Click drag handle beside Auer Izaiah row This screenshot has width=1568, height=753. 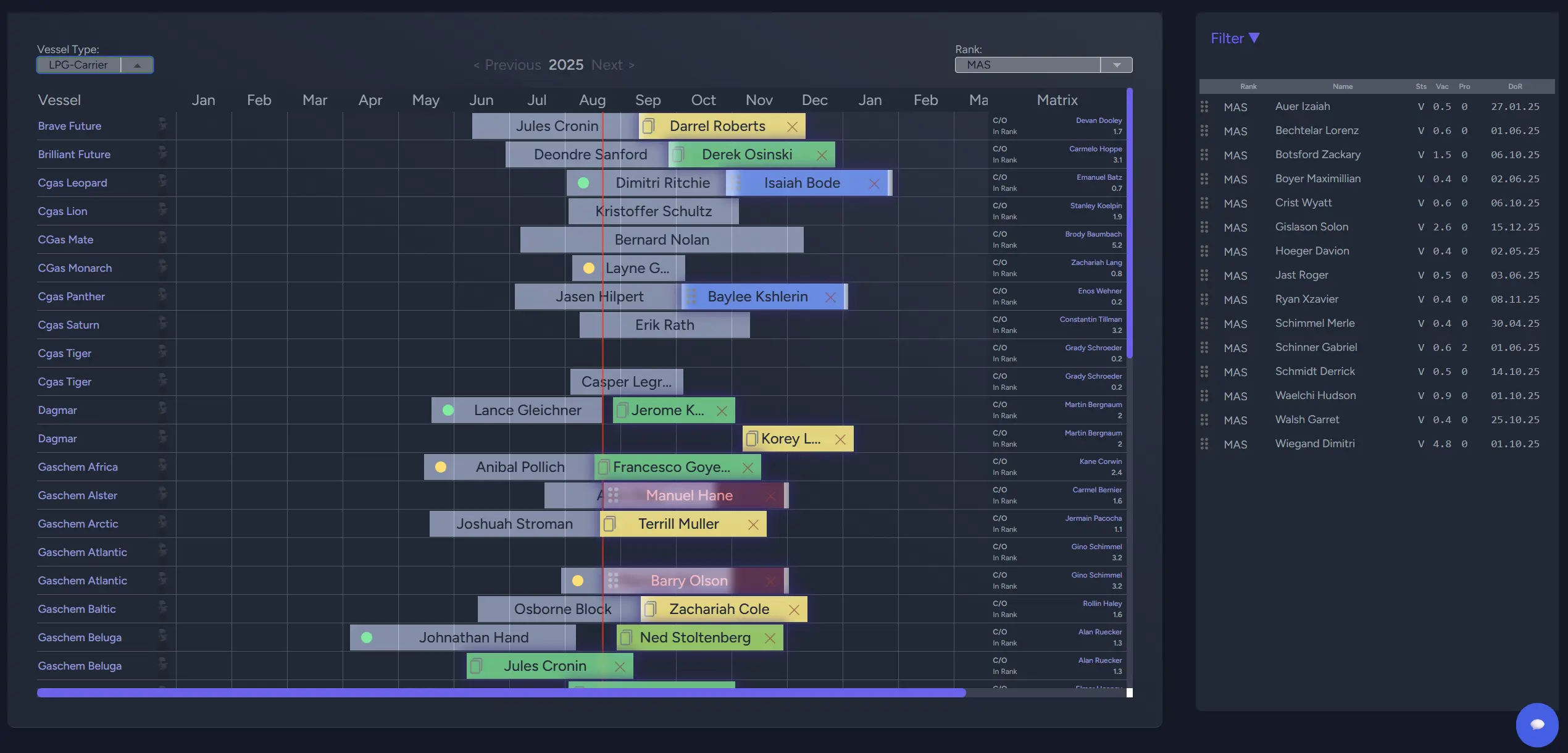pyautogui.click(x=1204, y=107)
